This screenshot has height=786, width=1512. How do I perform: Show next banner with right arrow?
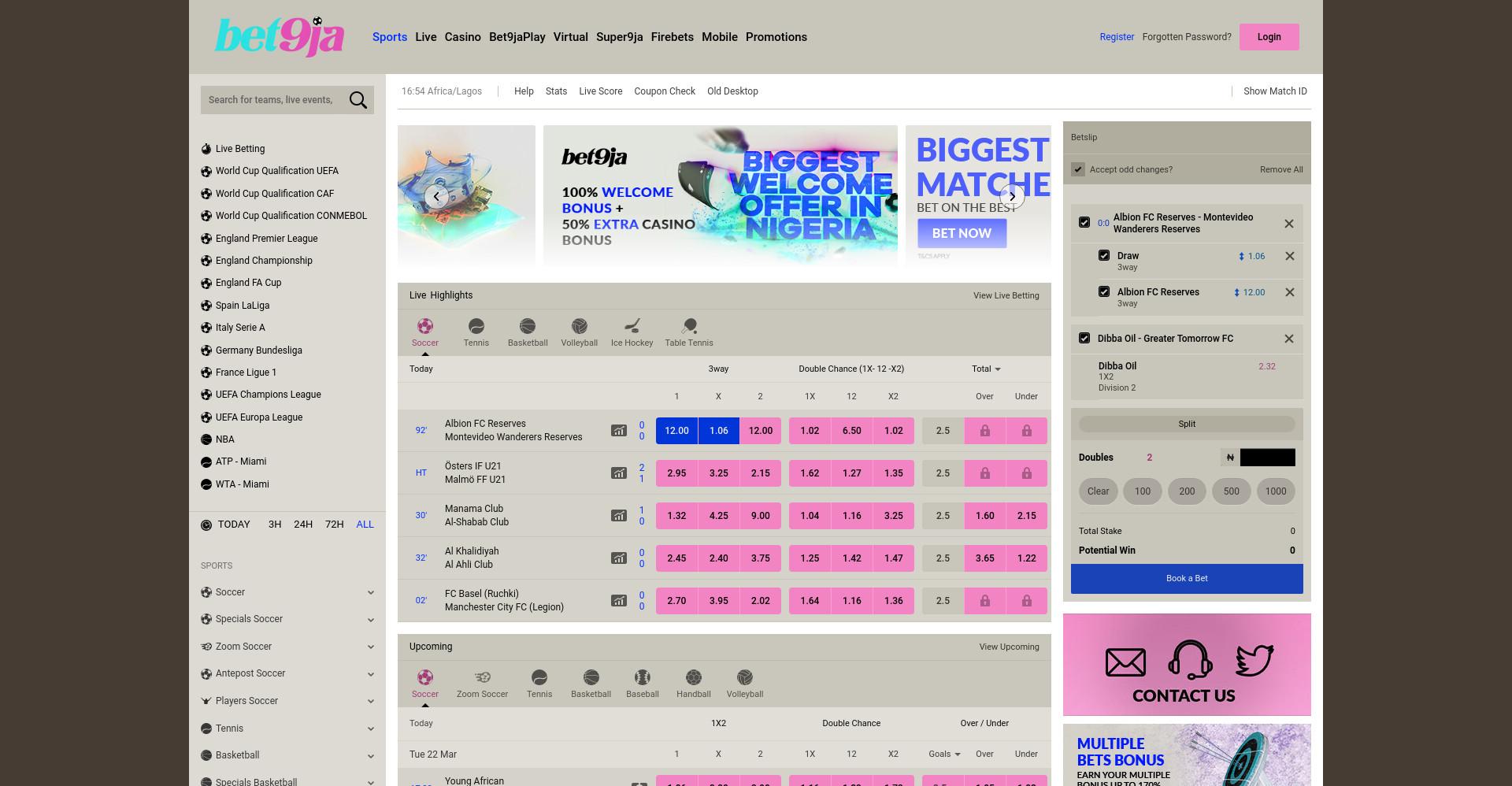point(1012,196)
